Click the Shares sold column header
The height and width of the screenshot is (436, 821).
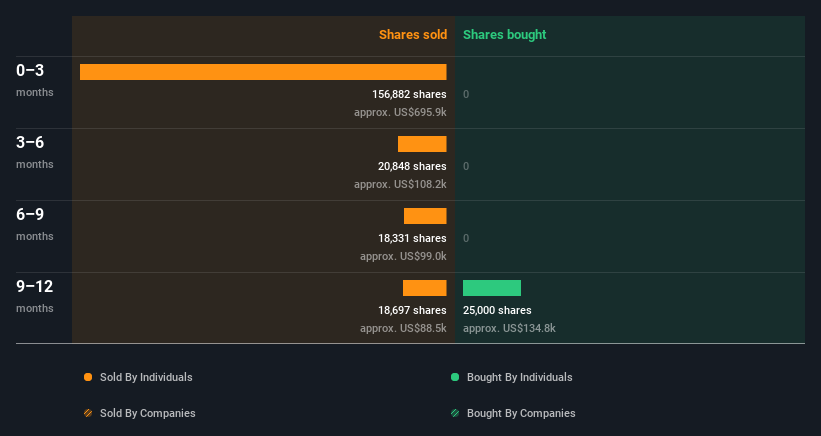(413, 35)
